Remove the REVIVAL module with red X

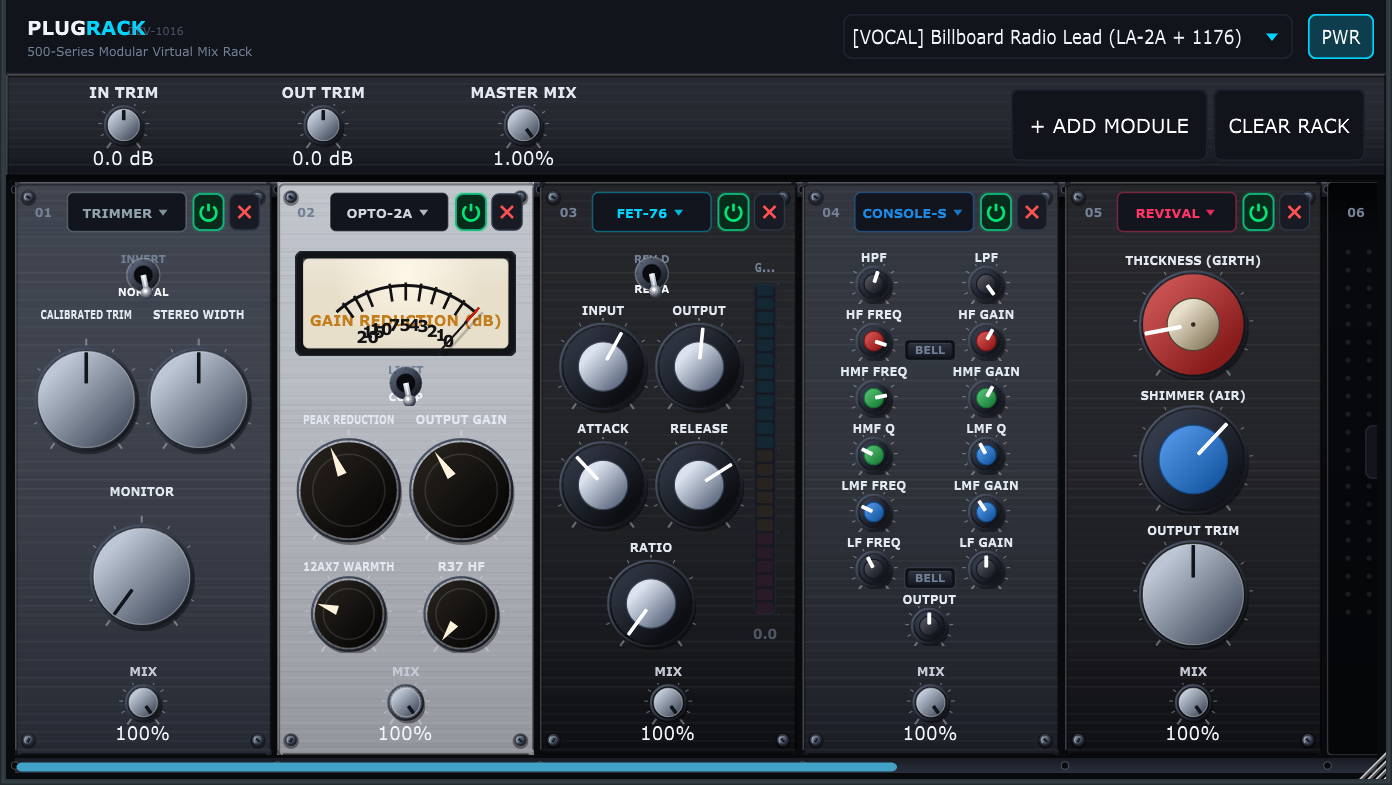point(1294,212)
